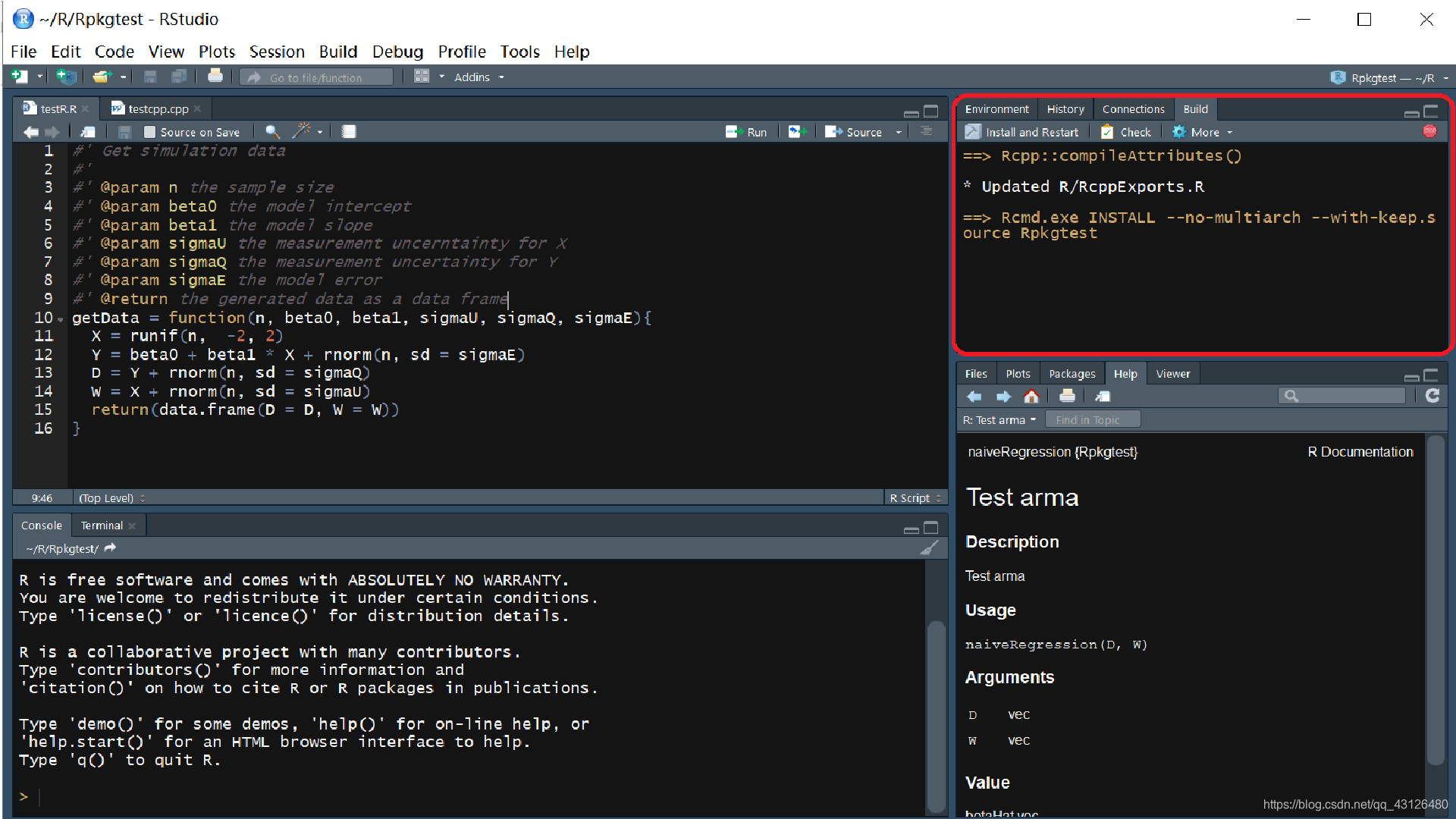This screenshot has height=819, width=1456.
Task: Open the Files tab
Action: click(x=976, y=374)
